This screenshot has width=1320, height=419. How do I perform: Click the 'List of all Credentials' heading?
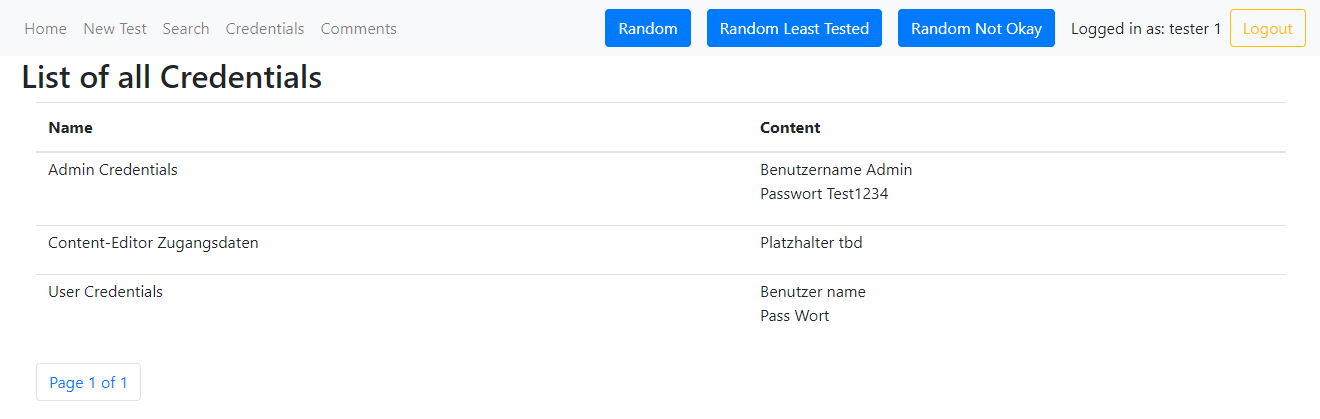(x=172, y=78)
